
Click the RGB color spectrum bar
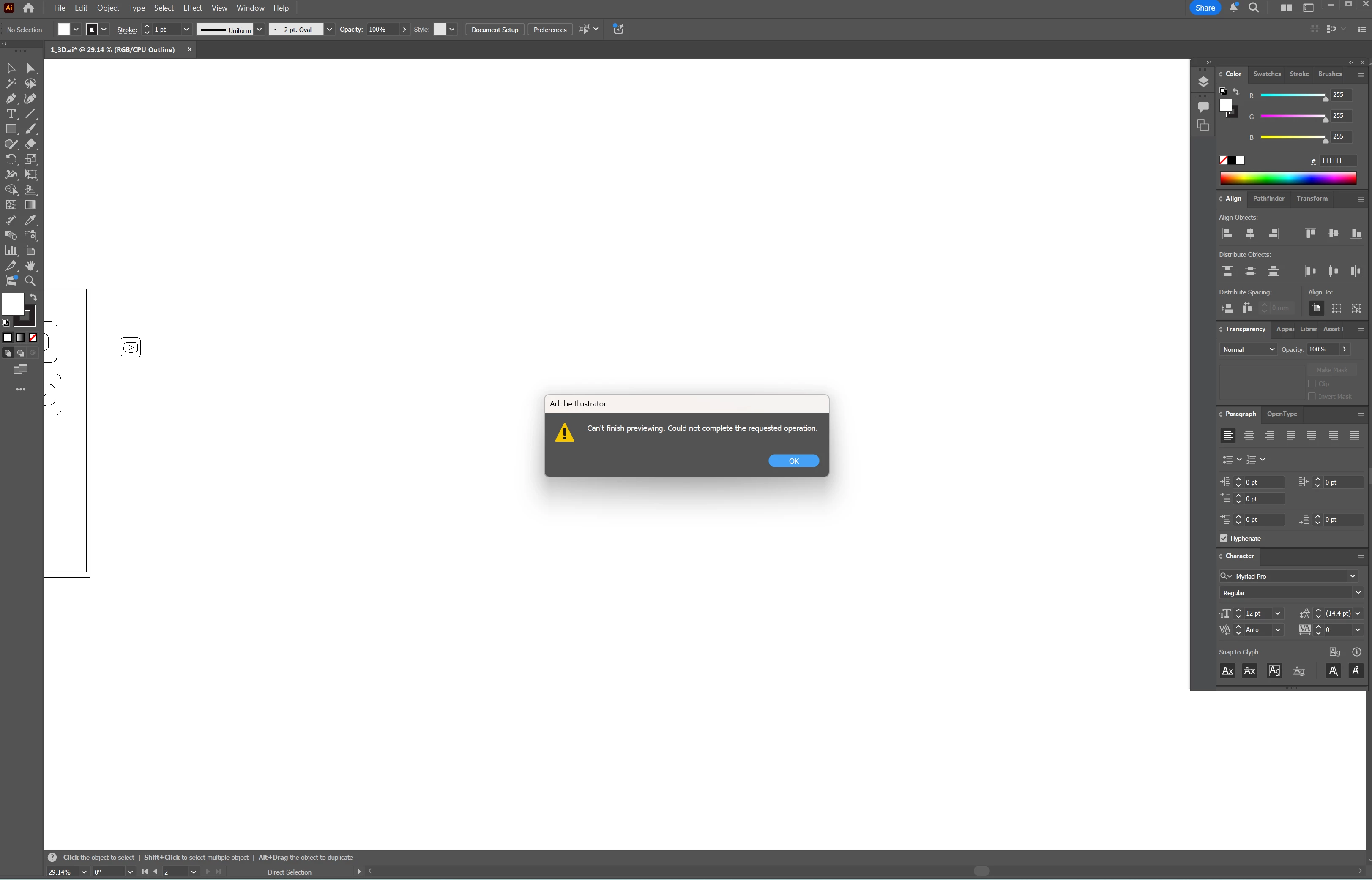(x=1287, y=179)
